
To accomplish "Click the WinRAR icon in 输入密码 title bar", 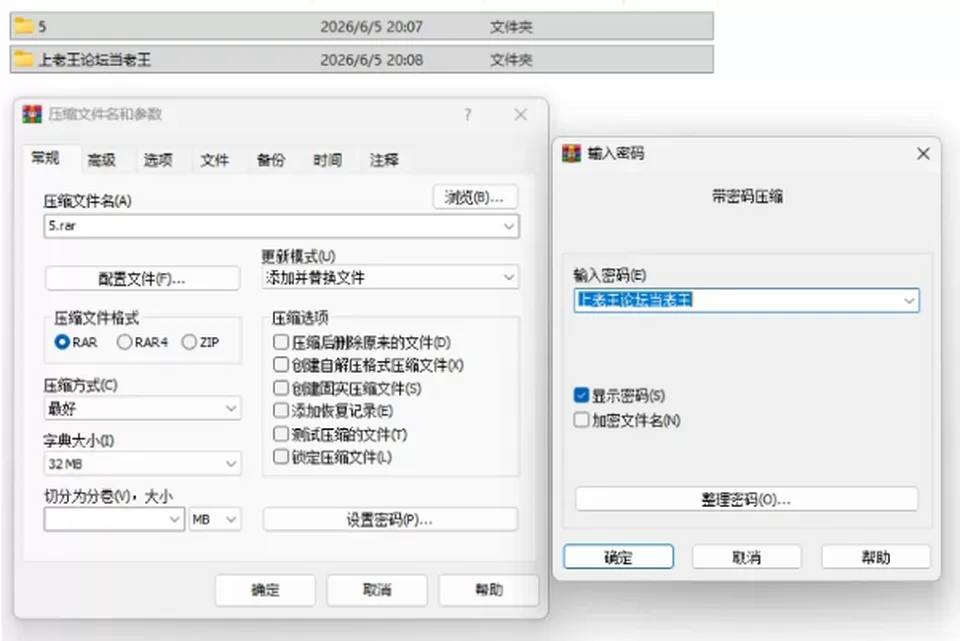I will click(x=571, y=153).
